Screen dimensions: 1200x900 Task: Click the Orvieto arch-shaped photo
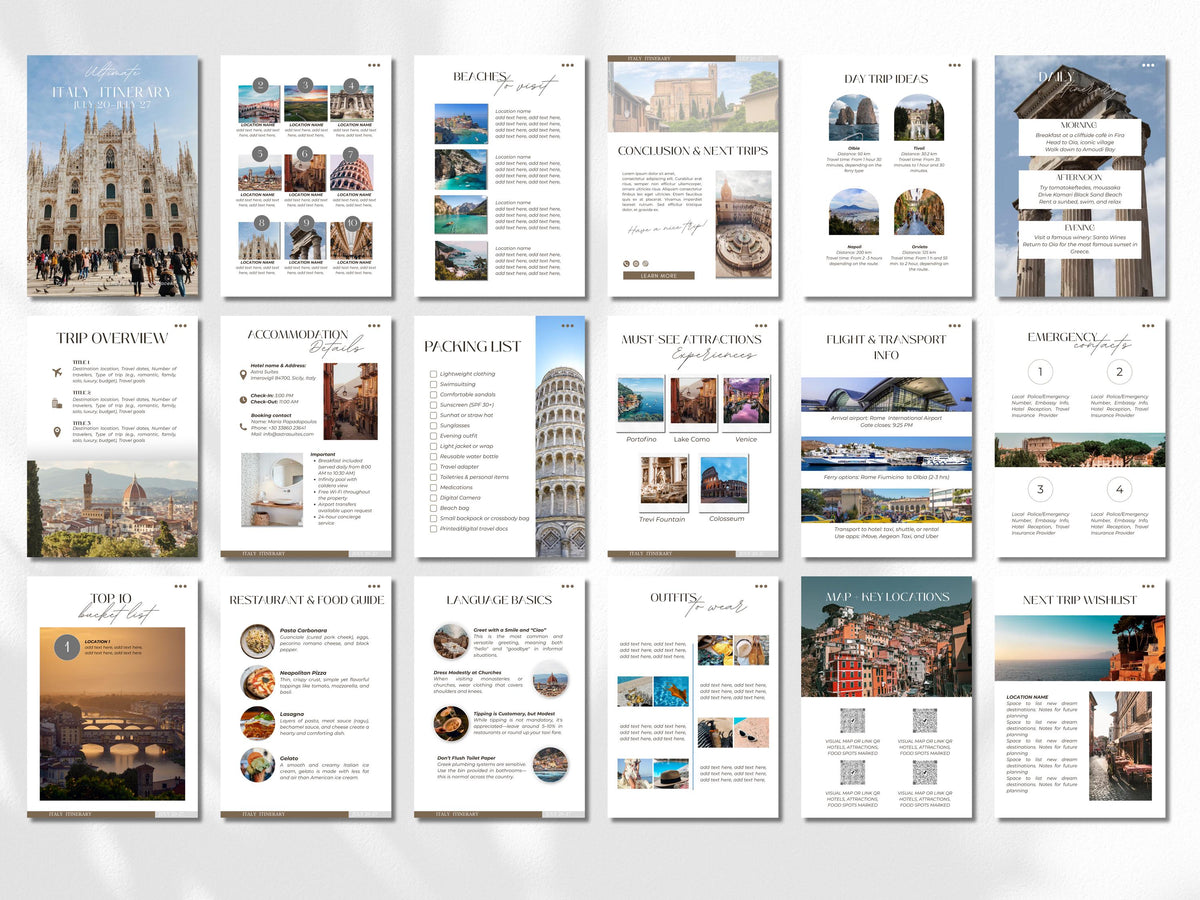(x=919, y=211)
